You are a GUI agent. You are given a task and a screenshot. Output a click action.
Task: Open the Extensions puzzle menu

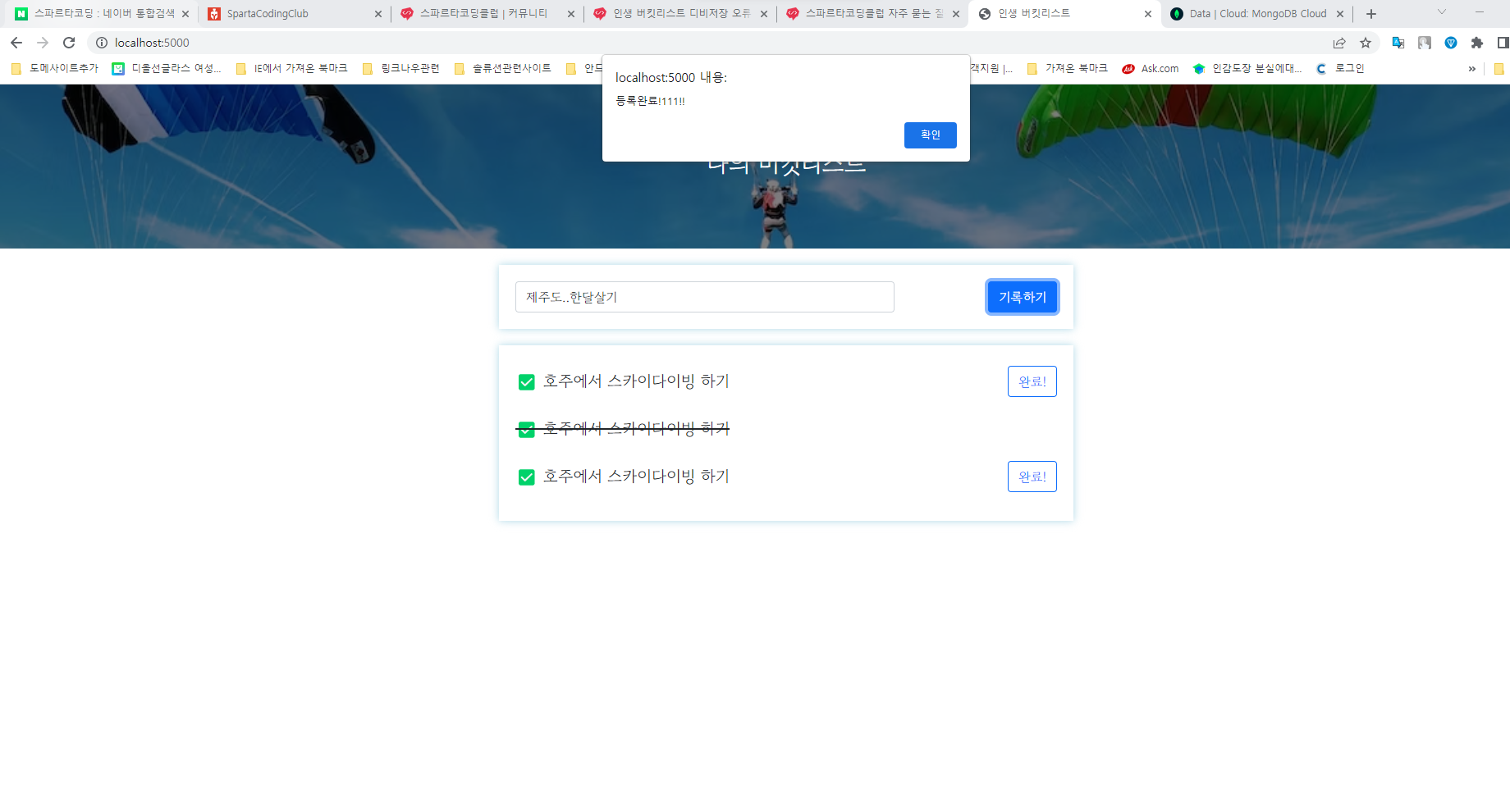[1477, 43]
